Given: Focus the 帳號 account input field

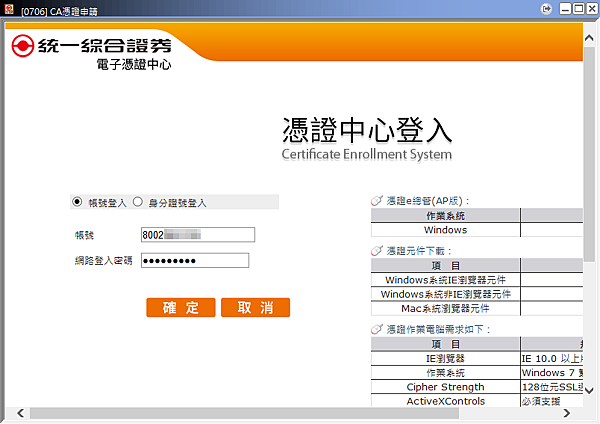Looking at the screenshot, I should pyautogui.click(x=198, y=235).
